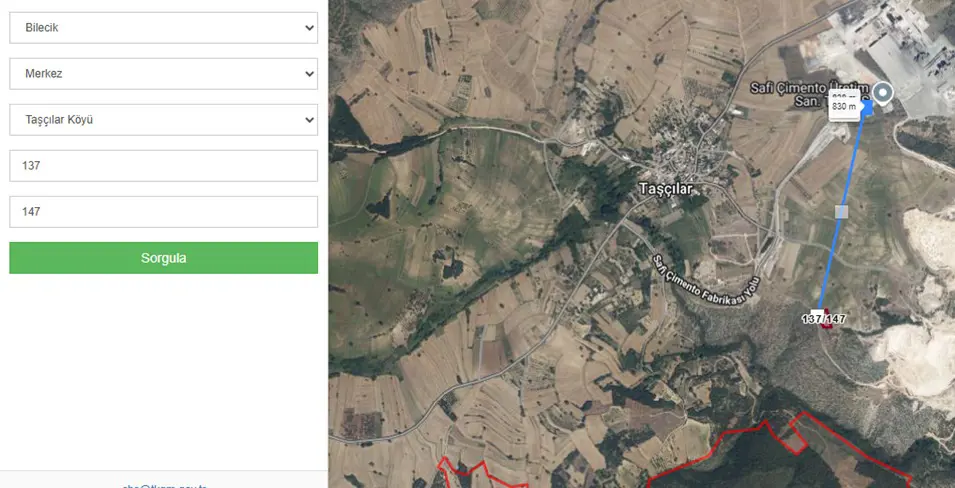Click the block number field containing 137

click(163, 166)
